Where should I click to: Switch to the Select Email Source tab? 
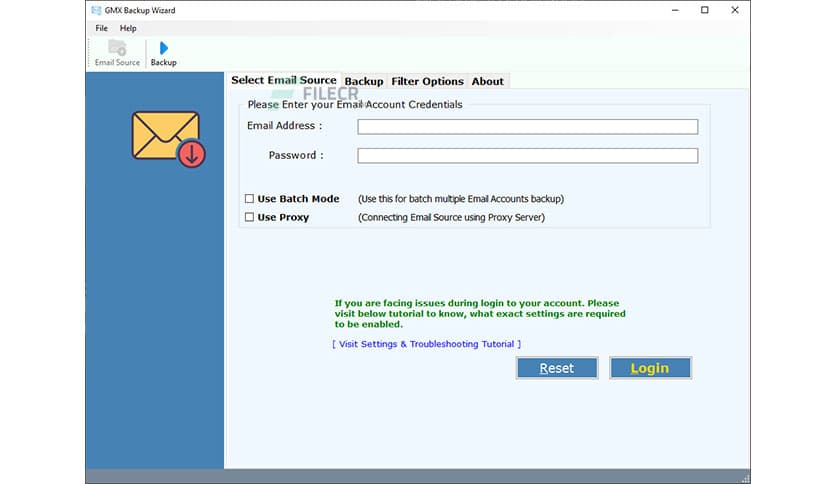[284, 80]
